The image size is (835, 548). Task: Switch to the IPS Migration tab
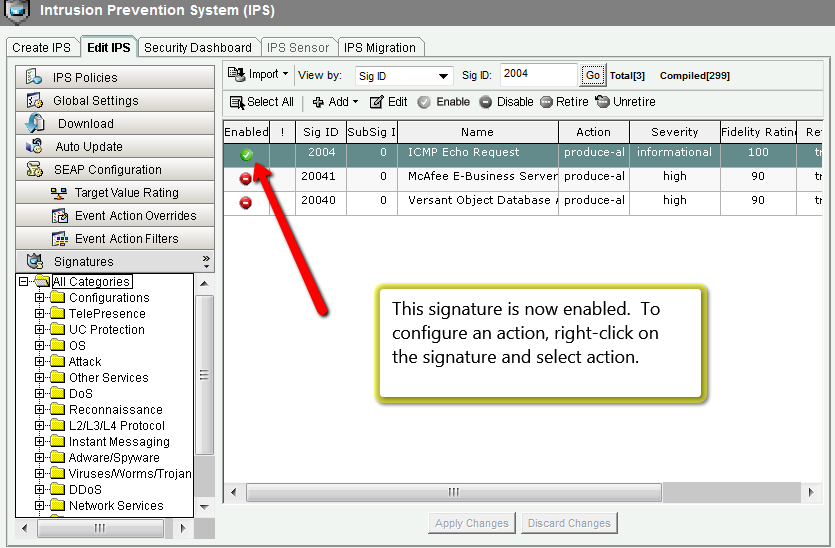tap(380, 48)
